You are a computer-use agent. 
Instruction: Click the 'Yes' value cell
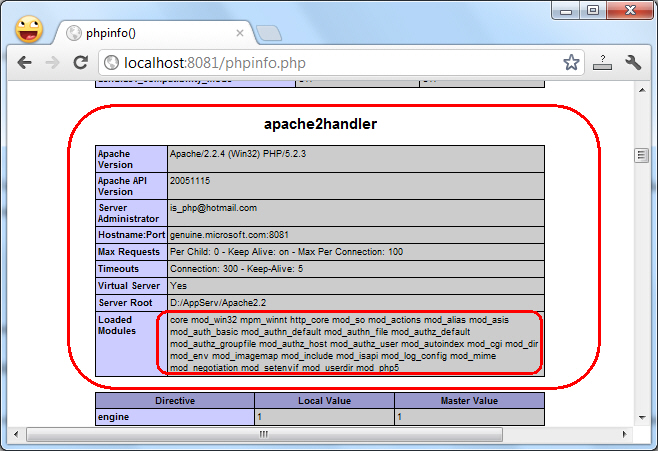[356, 286]
